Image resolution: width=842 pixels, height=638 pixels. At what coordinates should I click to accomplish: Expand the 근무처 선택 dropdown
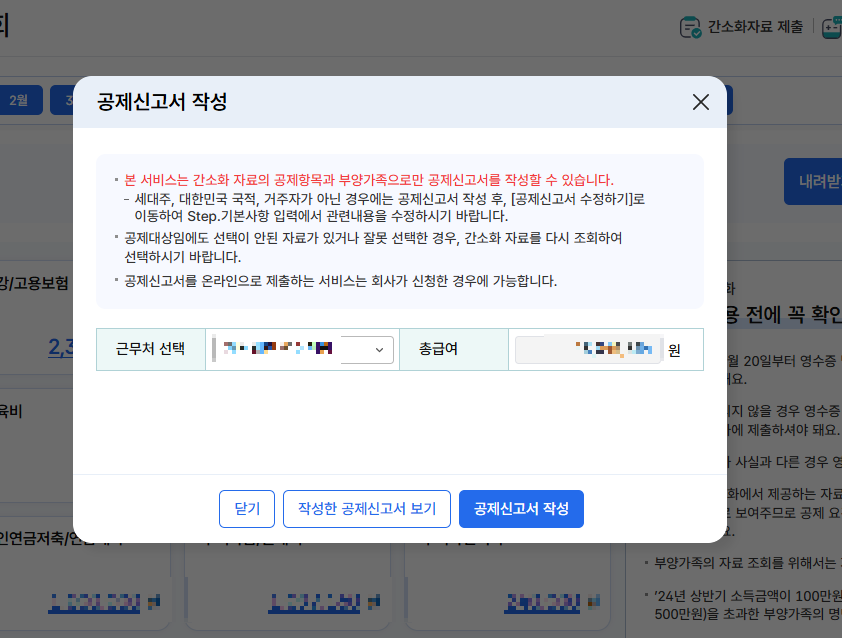(x=303, y=350)
